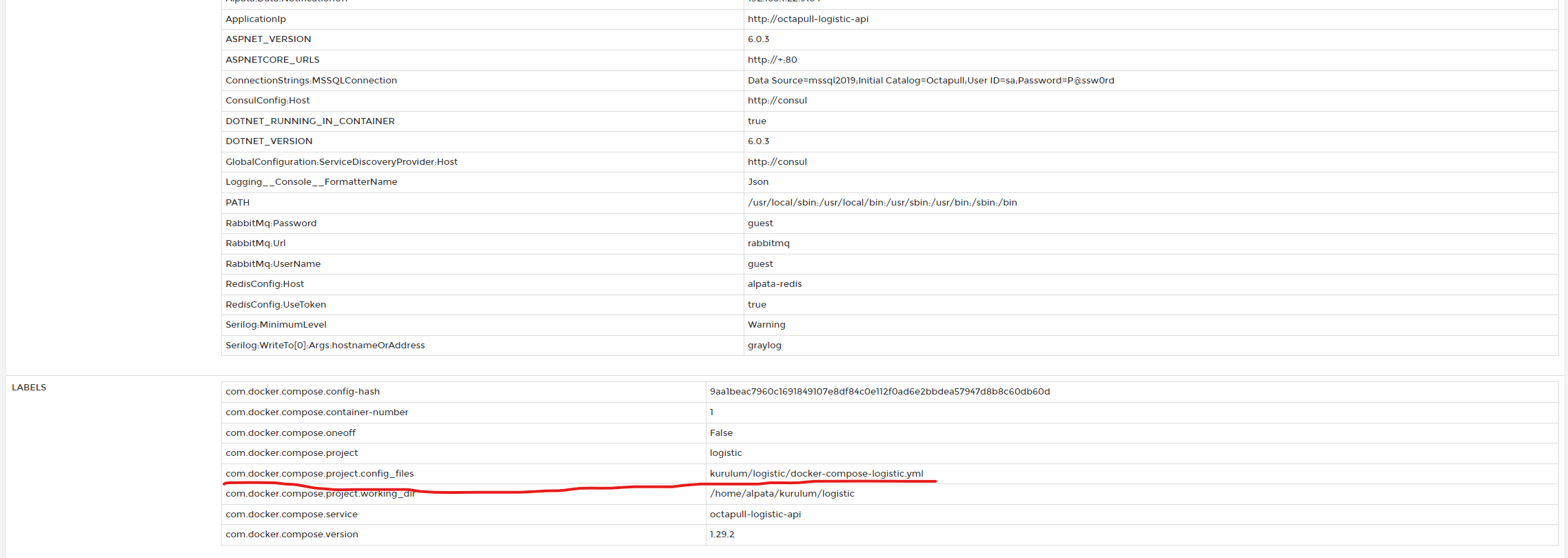Click the compose config-hash value
The height and width of the screenshot is (558, 1568).
coord(879,392)
